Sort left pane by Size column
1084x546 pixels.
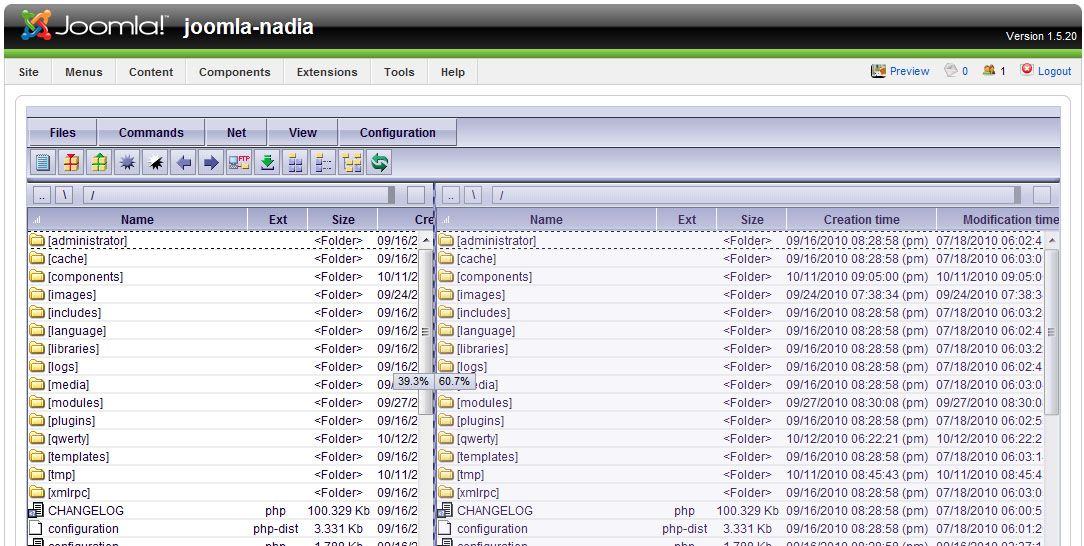[x=343, y=220]
